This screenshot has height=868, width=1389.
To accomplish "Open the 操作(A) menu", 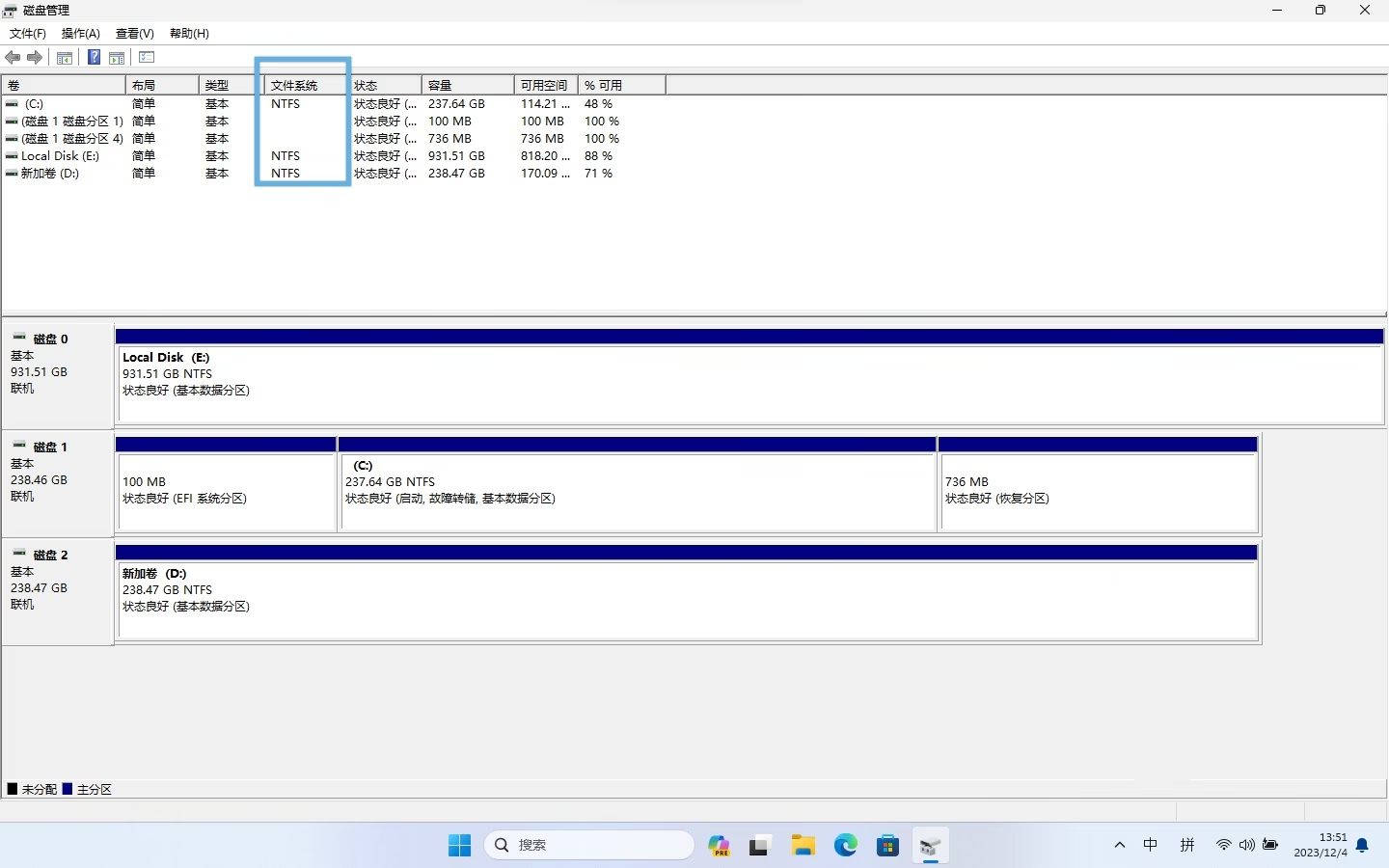I will [81, 34].
